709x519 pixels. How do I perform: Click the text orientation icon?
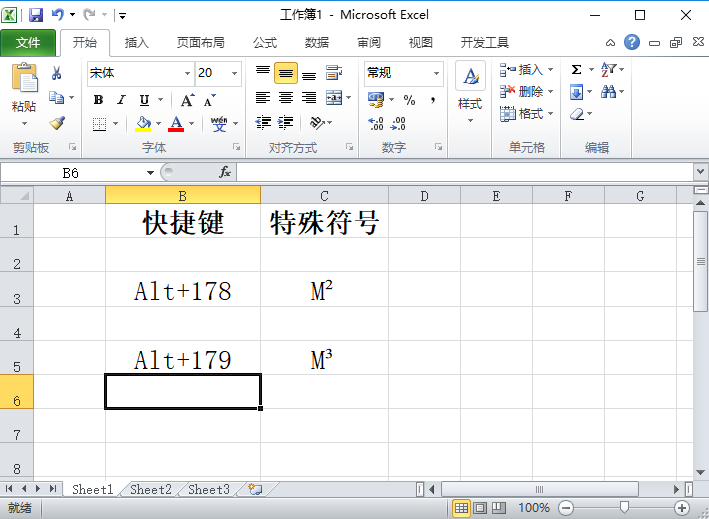tap(317, 123)
